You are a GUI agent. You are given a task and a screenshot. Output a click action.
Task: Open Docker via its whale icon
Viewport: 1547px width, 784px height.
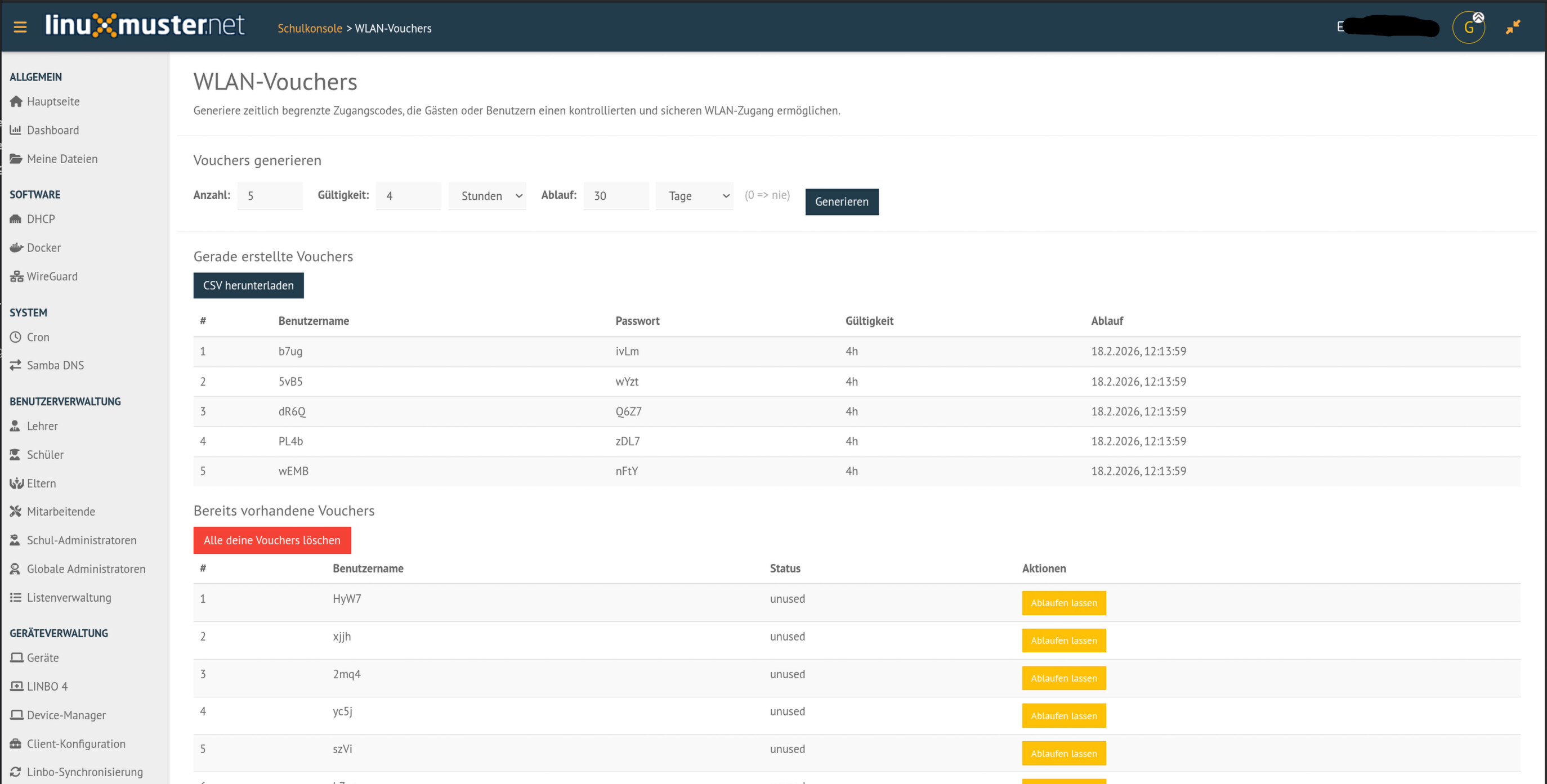coord(16,247)
